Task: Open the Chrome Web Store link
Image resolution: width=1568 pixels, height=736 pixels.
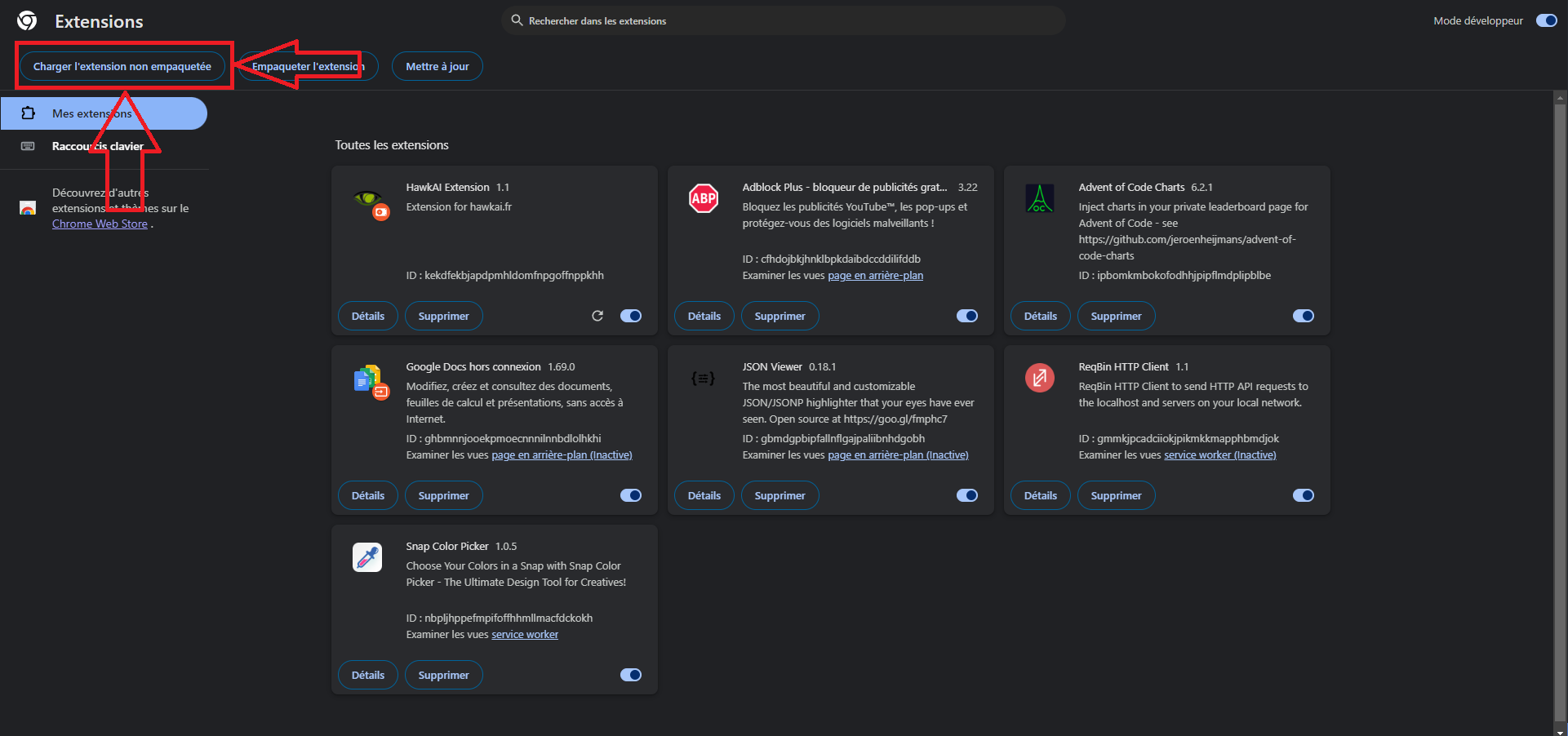Action: [x=100, y=224]
